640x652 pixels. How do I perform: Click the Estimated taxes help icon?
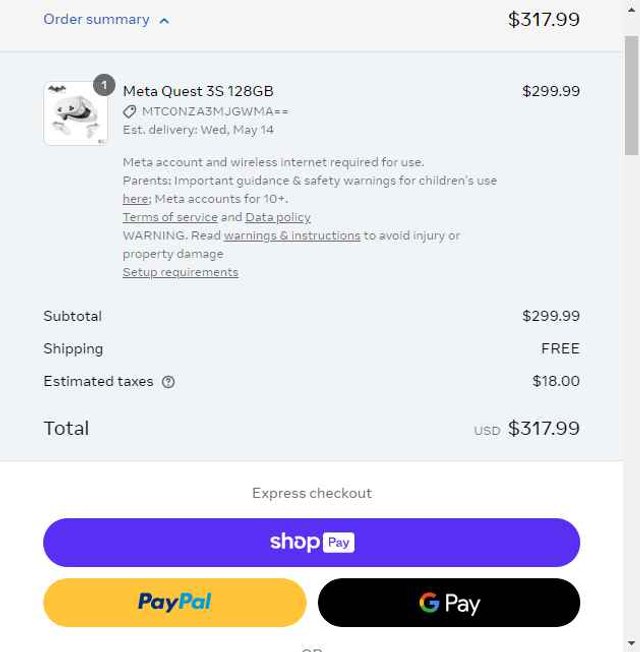coord(168,382)
